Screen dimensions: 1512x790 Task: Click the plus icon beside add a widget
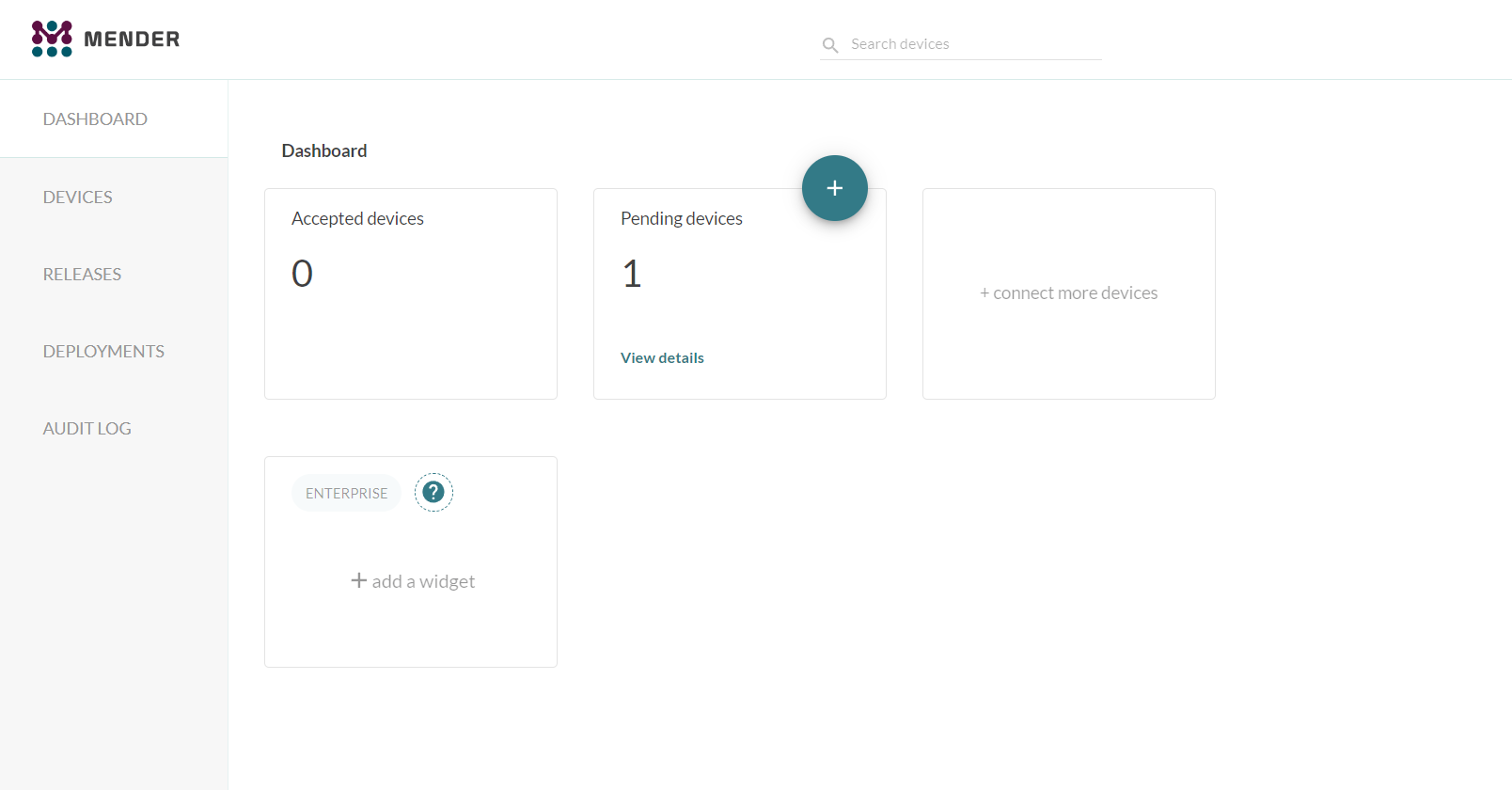tap(358, 580)
